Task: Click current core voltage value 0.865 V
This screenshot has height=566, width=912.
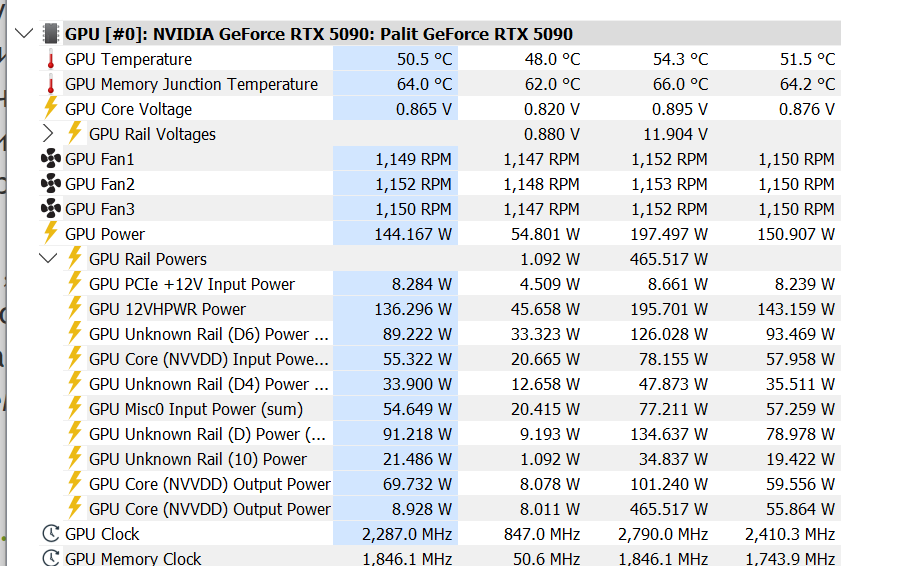Action: [x=423, y=109]
